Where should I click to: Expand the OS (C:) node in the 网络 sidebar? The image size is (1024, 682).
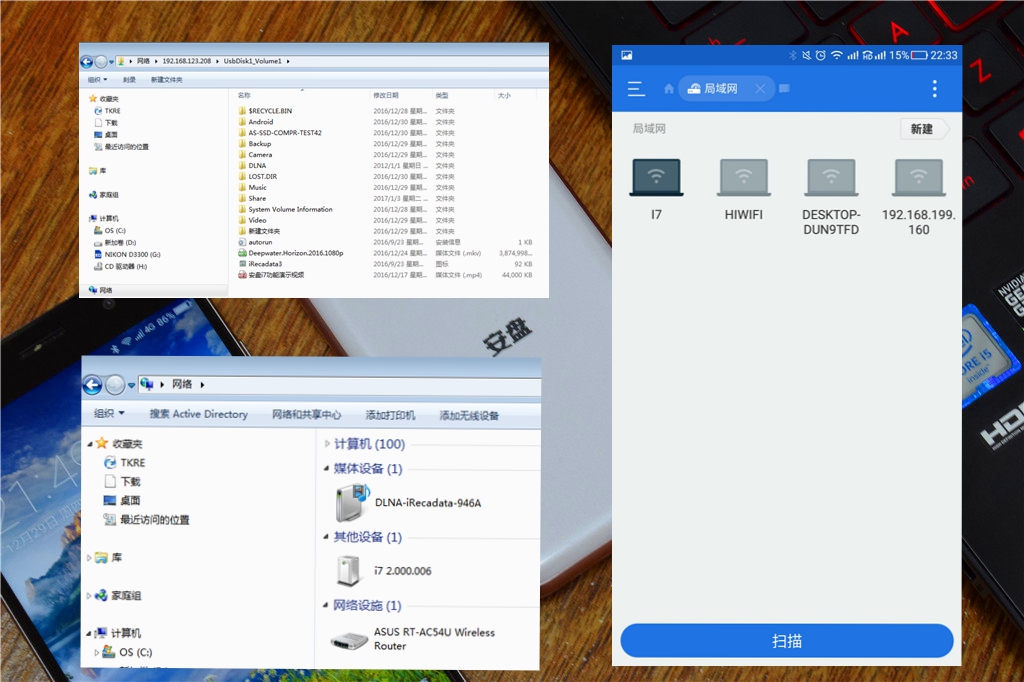coord(97,652)
